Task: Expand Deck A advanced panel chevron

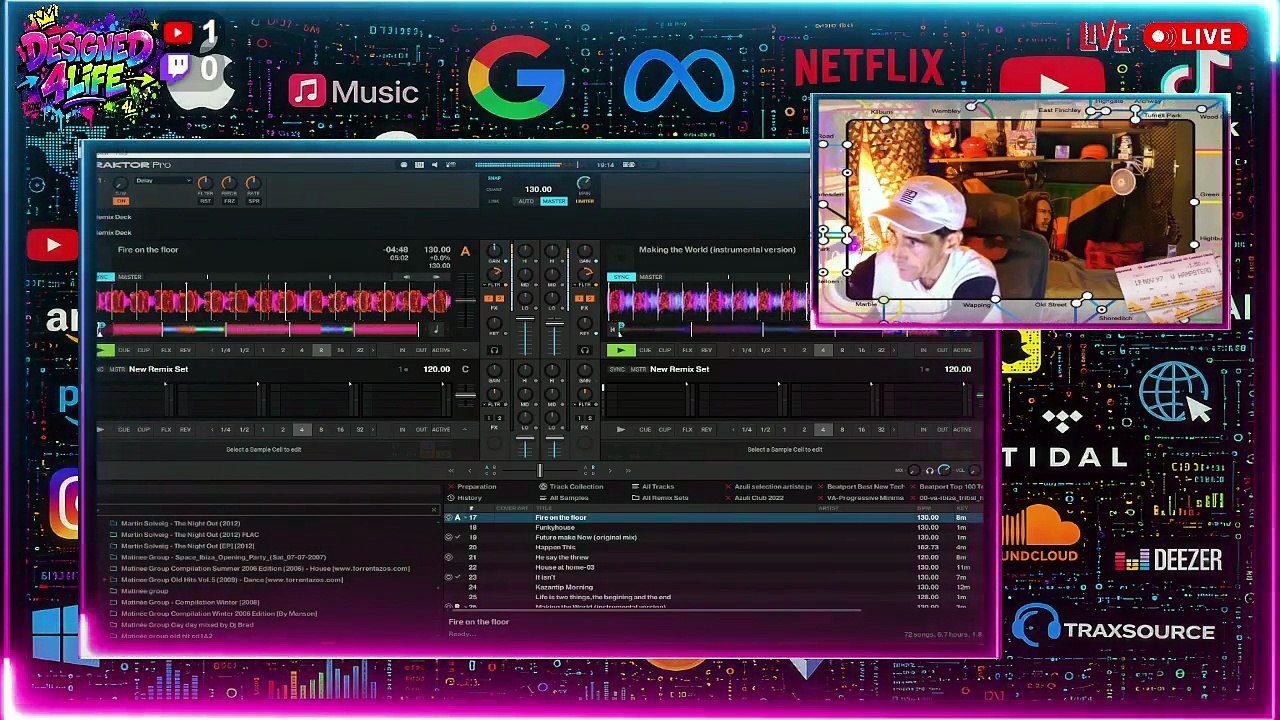Action: coord(465,350)
